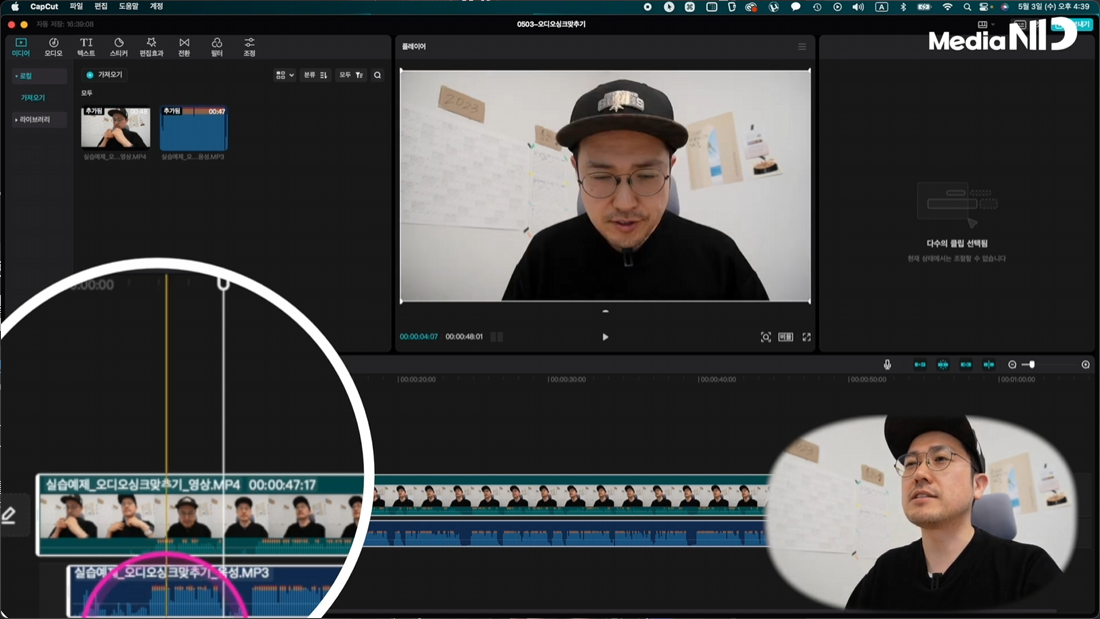The width and height of the screenshot is (1100, 619).
Task: Click the Siri icon in menu bar
Action: [1005, 6]
